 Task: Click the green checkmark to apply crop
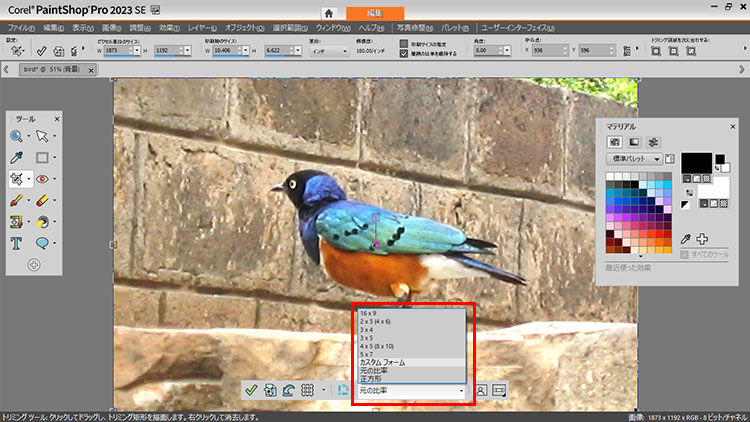click(252, 390)
